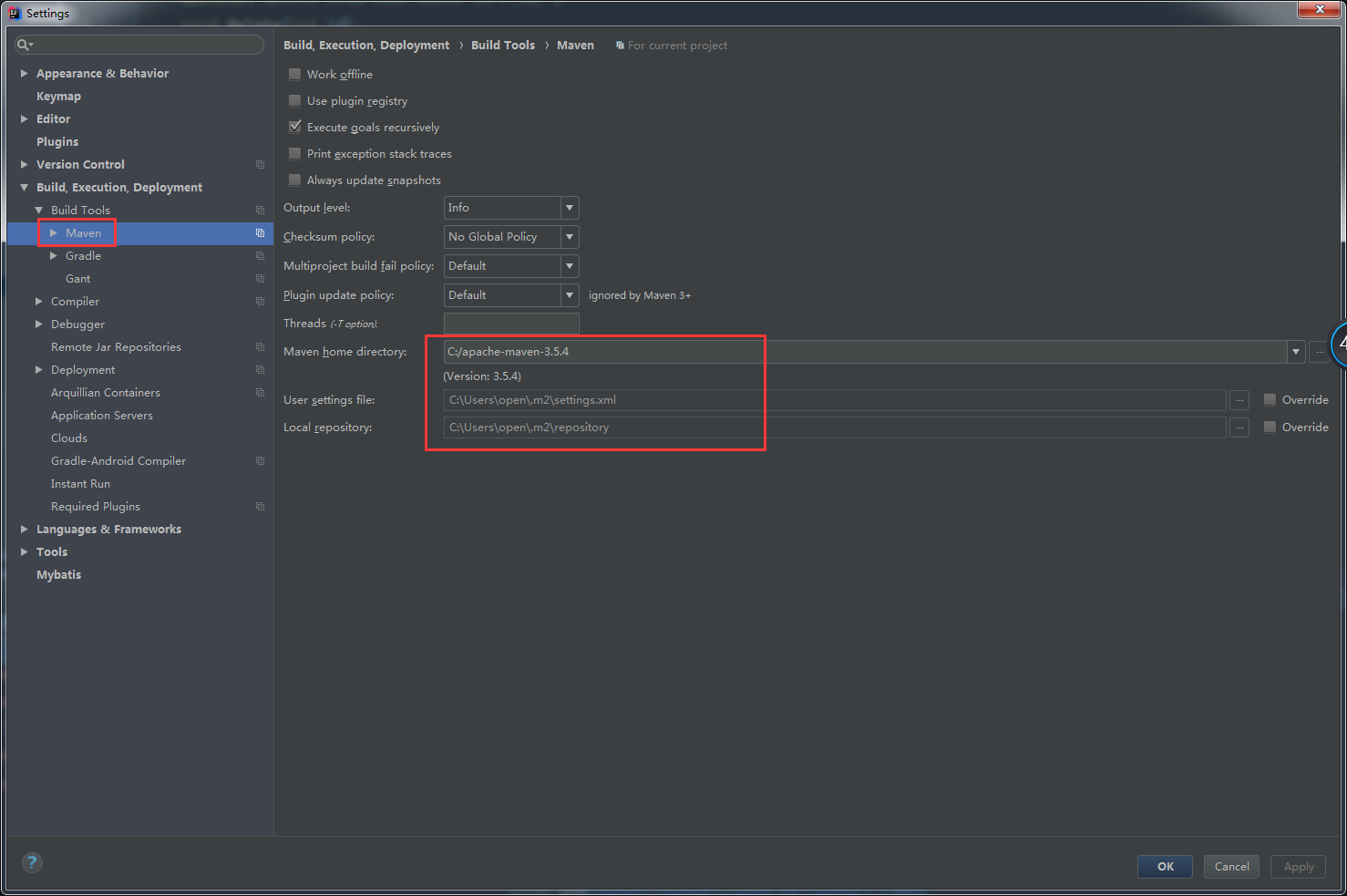Collapse Build, Execution, Deployment node
Image resolution: width=1347 pixels, height=896 pixels.
point(25,188)
